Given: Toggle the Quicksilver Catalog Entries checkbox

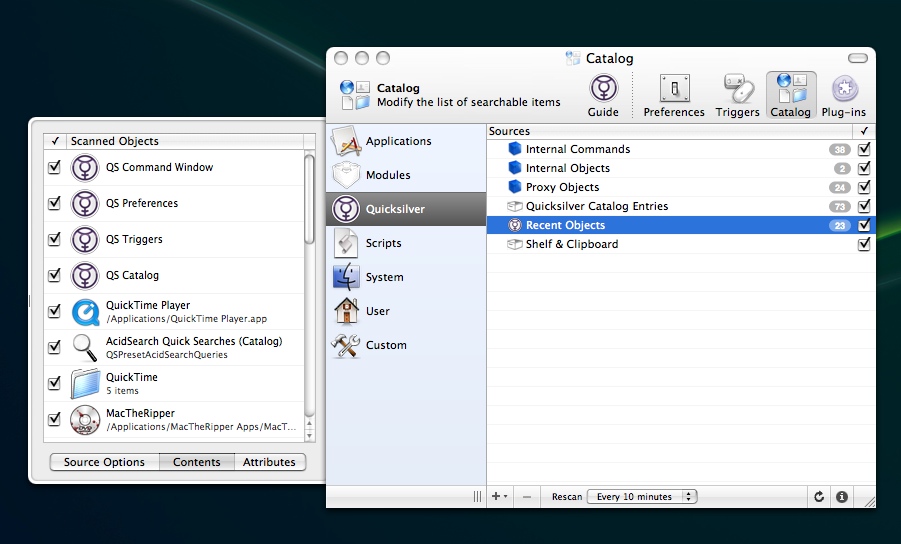Looking at the screenshot, I should (864, 206).
